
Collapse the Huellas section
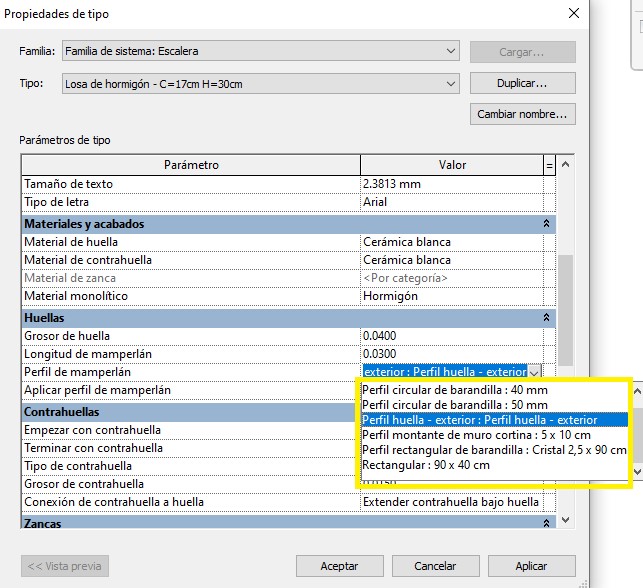click(x=547, y=317)
